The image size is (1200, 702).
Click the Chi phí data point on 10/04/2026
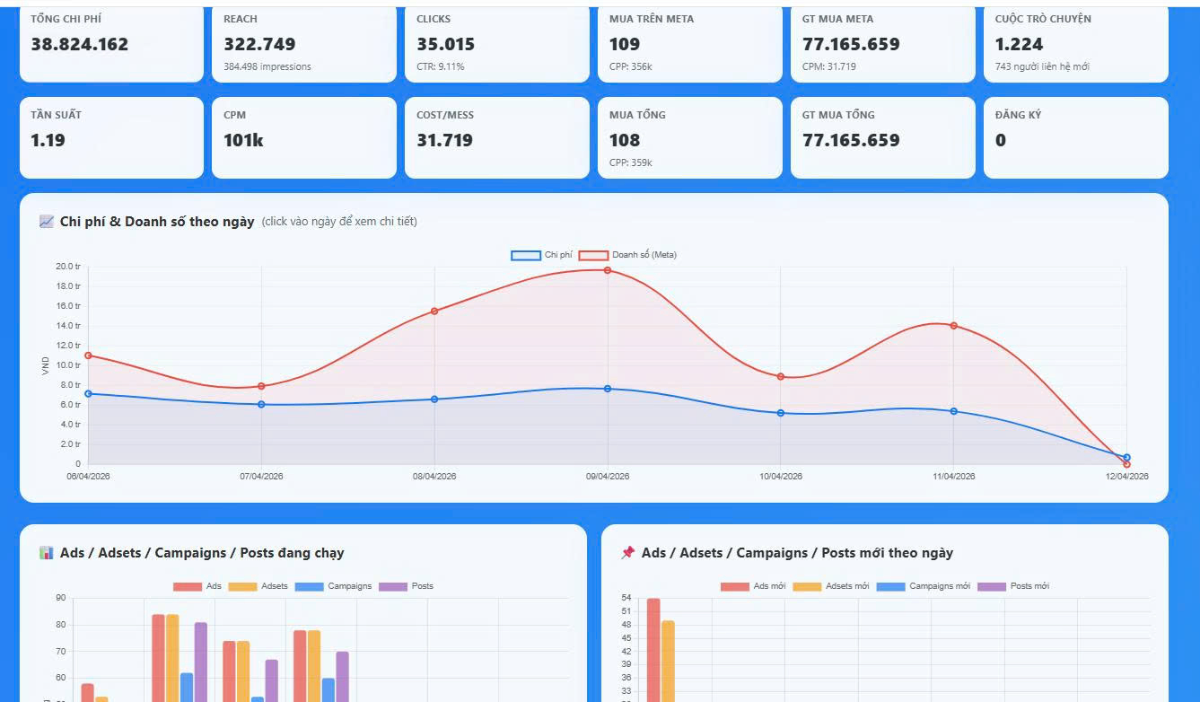[780, 413]
